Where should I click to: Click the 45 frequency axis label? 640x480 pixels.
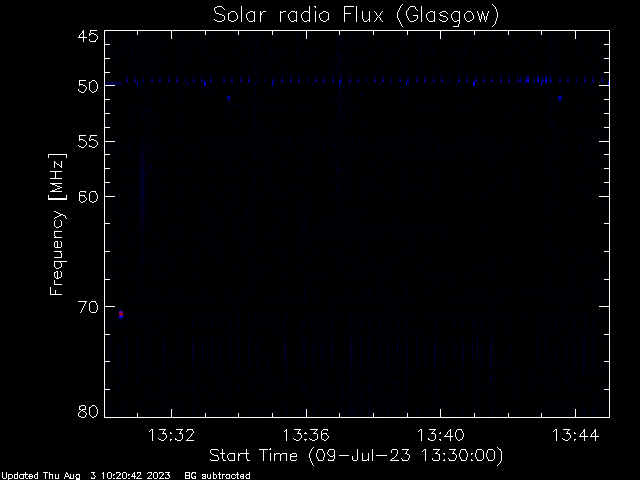[x=88, y=36]
